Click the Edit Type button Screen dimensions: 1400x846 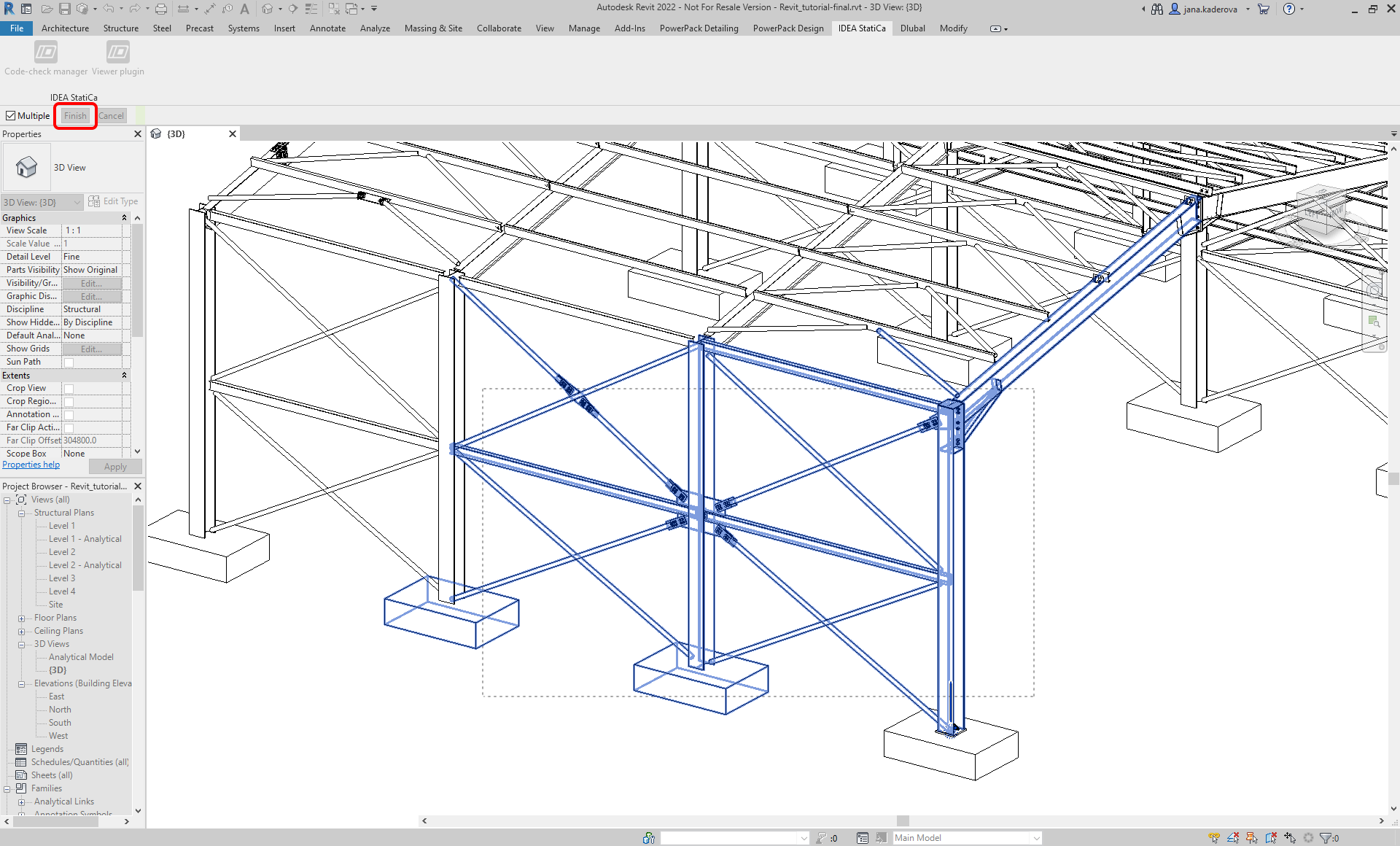[114, 201]
